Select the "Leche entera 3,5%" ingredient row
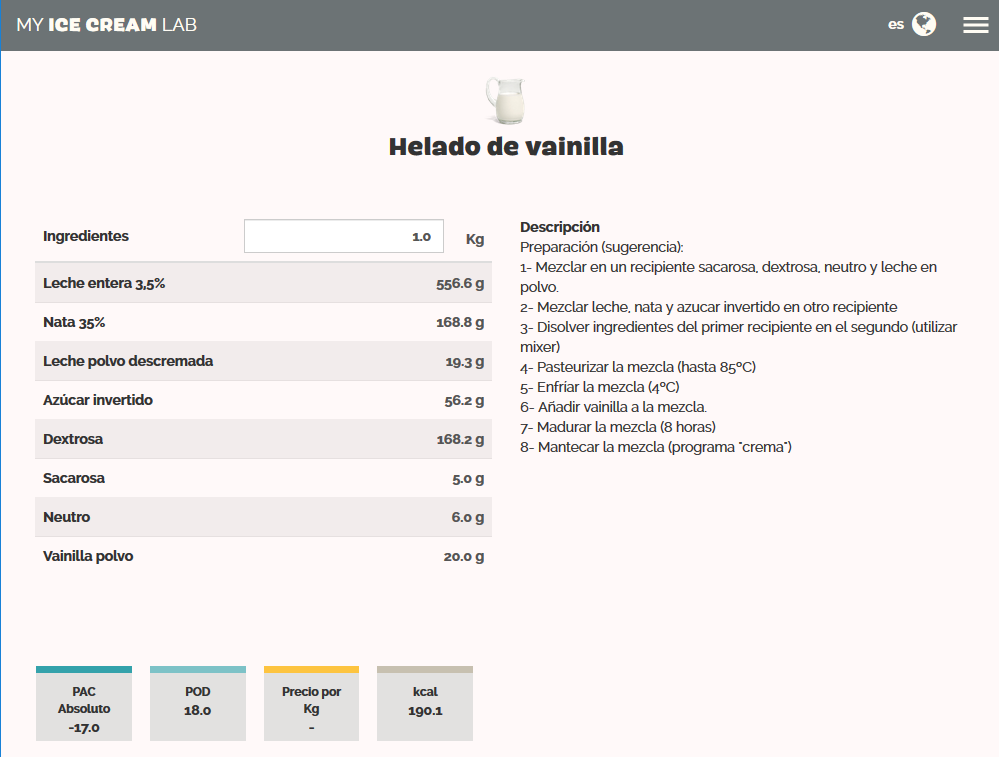The width and height of the screenshot is (999, 757). [x=263, y=283]
